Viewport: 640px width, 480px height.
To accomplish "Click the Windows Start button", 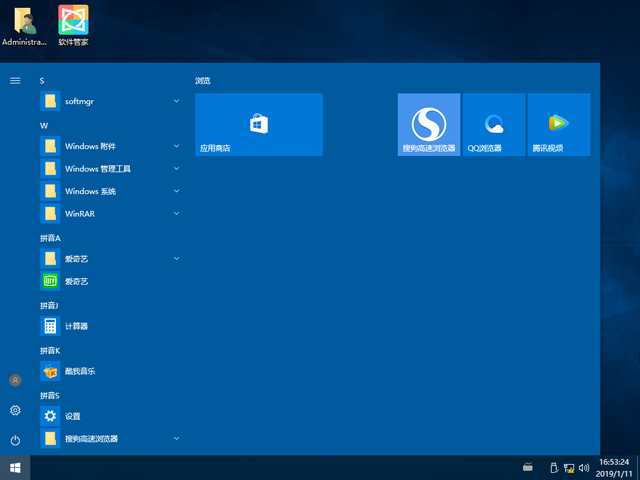I will tap(15, 467).
